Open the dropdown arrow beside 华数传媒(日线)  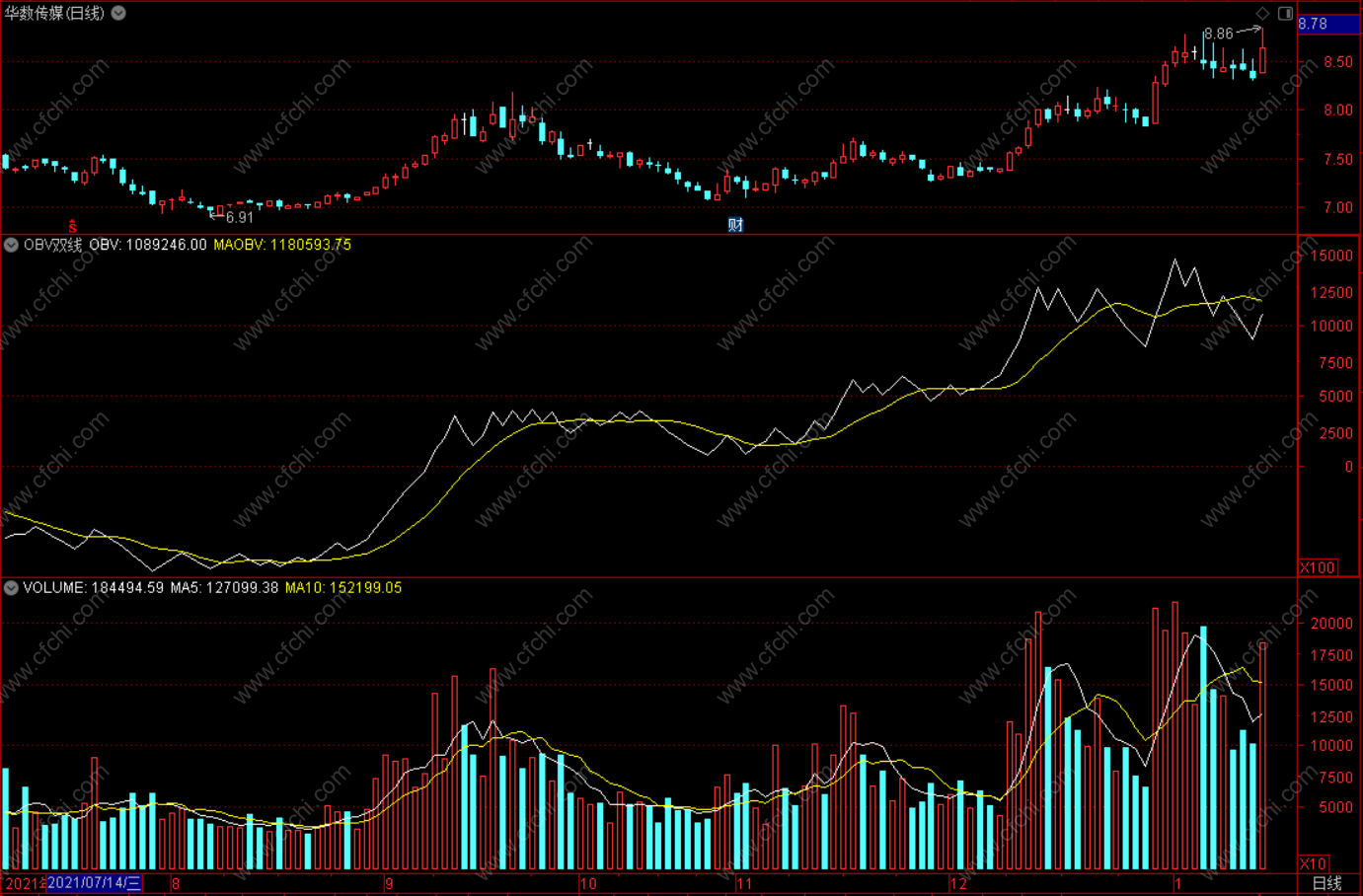tap(118, 13)
